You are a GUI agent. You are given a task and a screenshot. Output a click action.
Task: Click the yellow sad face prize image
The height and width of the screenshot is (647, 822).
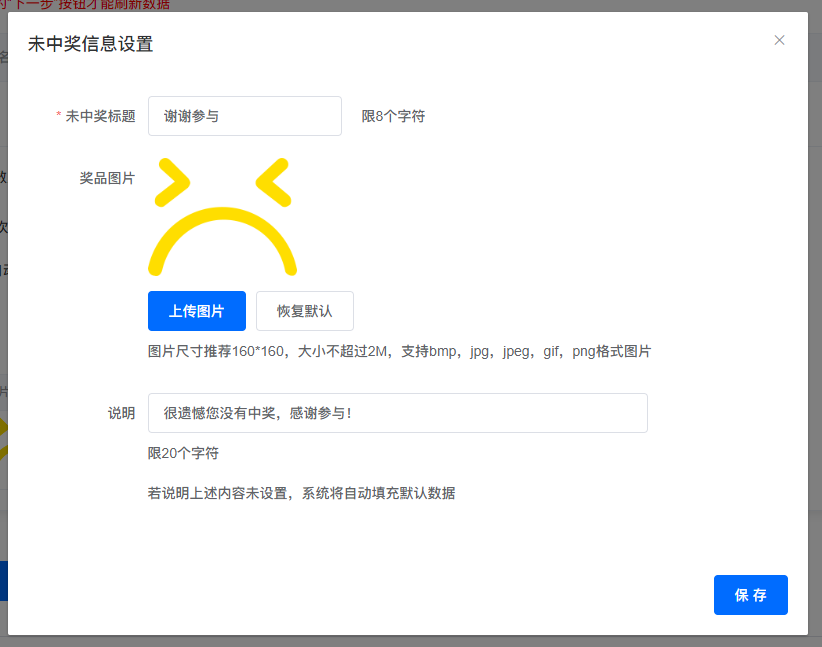tap(222, 216)
